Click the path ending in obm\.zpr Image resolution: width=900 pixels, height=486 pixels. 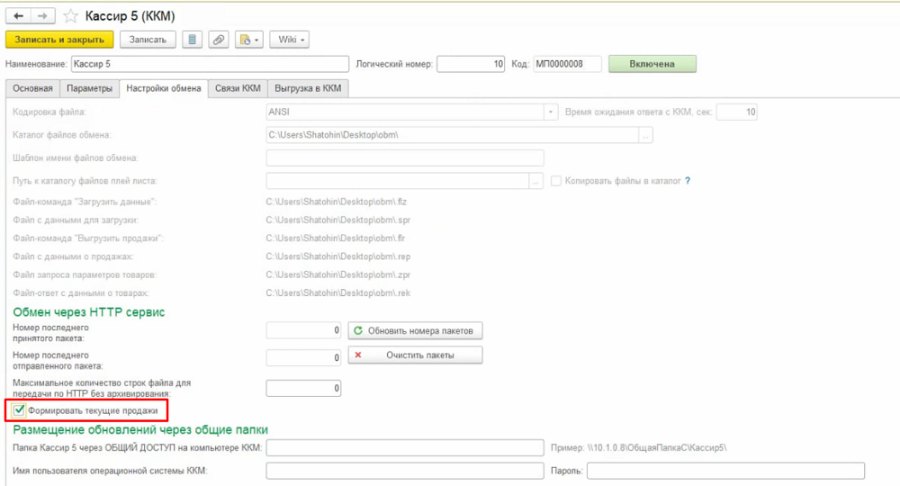338,275
